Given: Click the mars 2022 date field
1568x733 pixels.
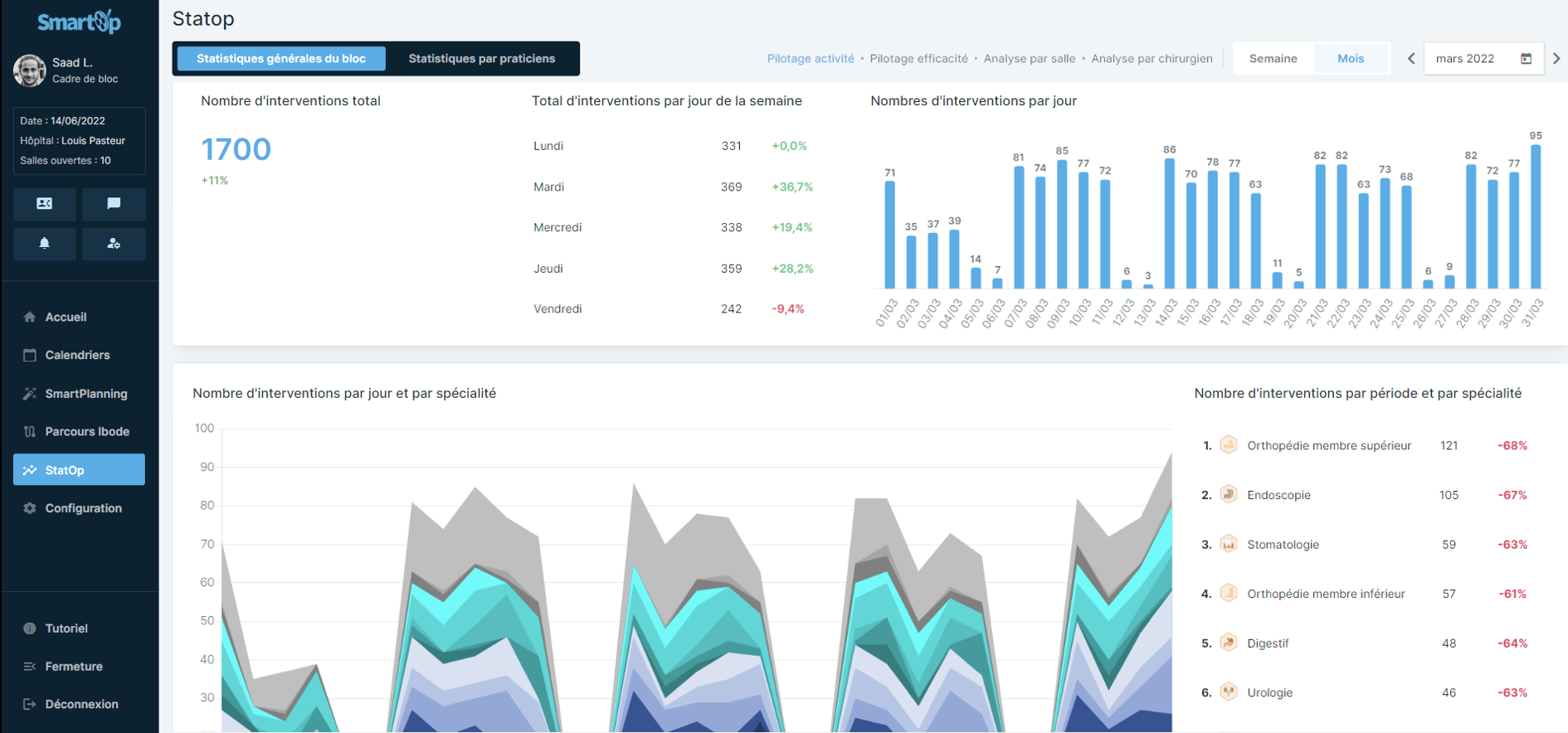Looking at the screenshot, I should pyautogui.click(x=1483, y=59).
